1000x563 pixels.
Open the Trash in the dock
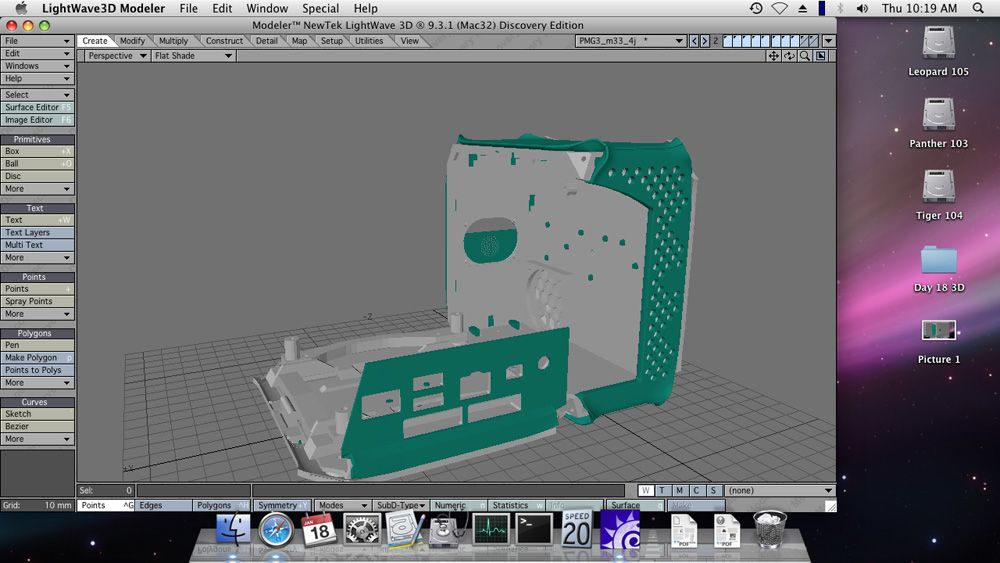770,529
